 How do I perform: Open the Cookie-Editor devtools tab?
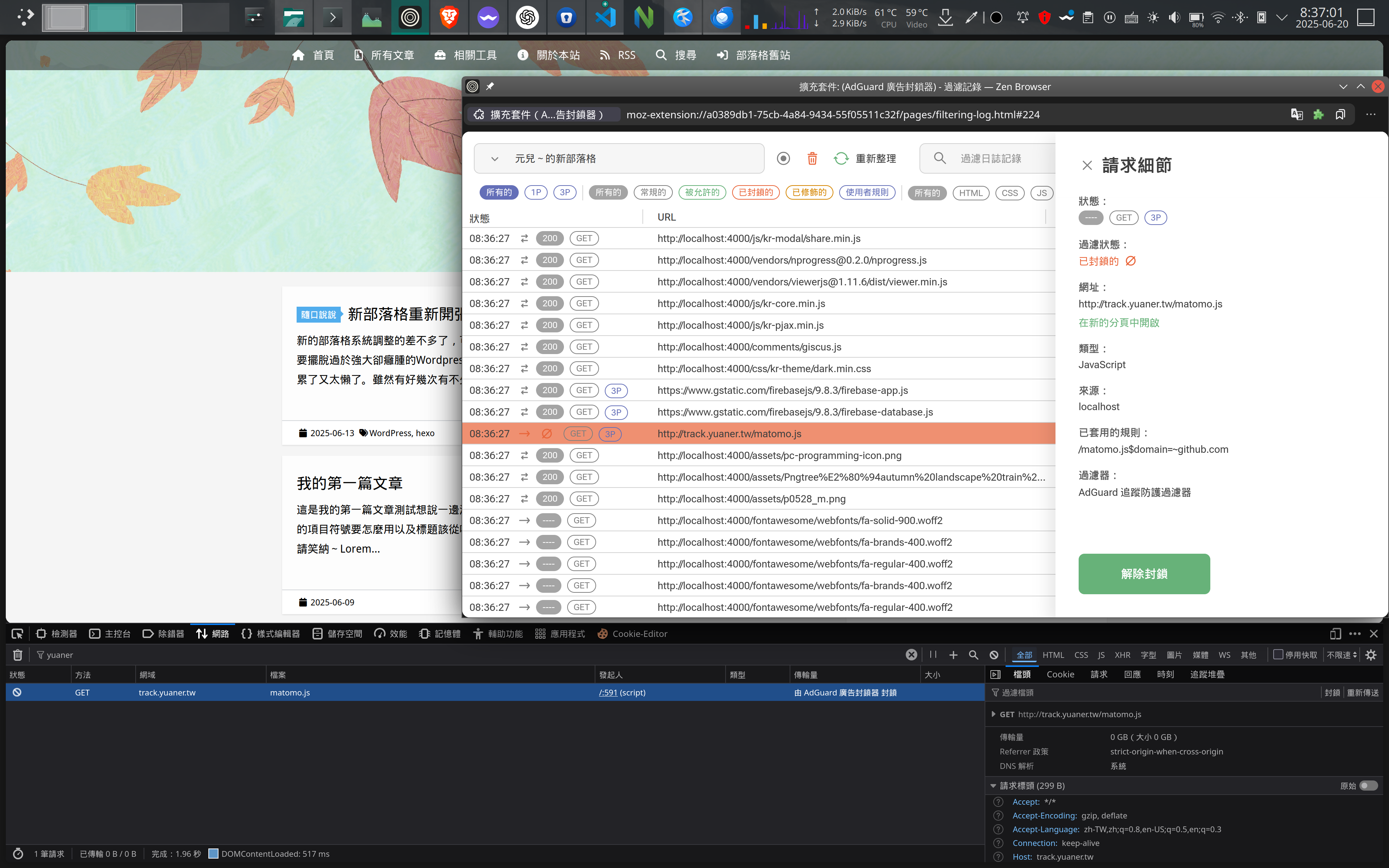(633, 634)
